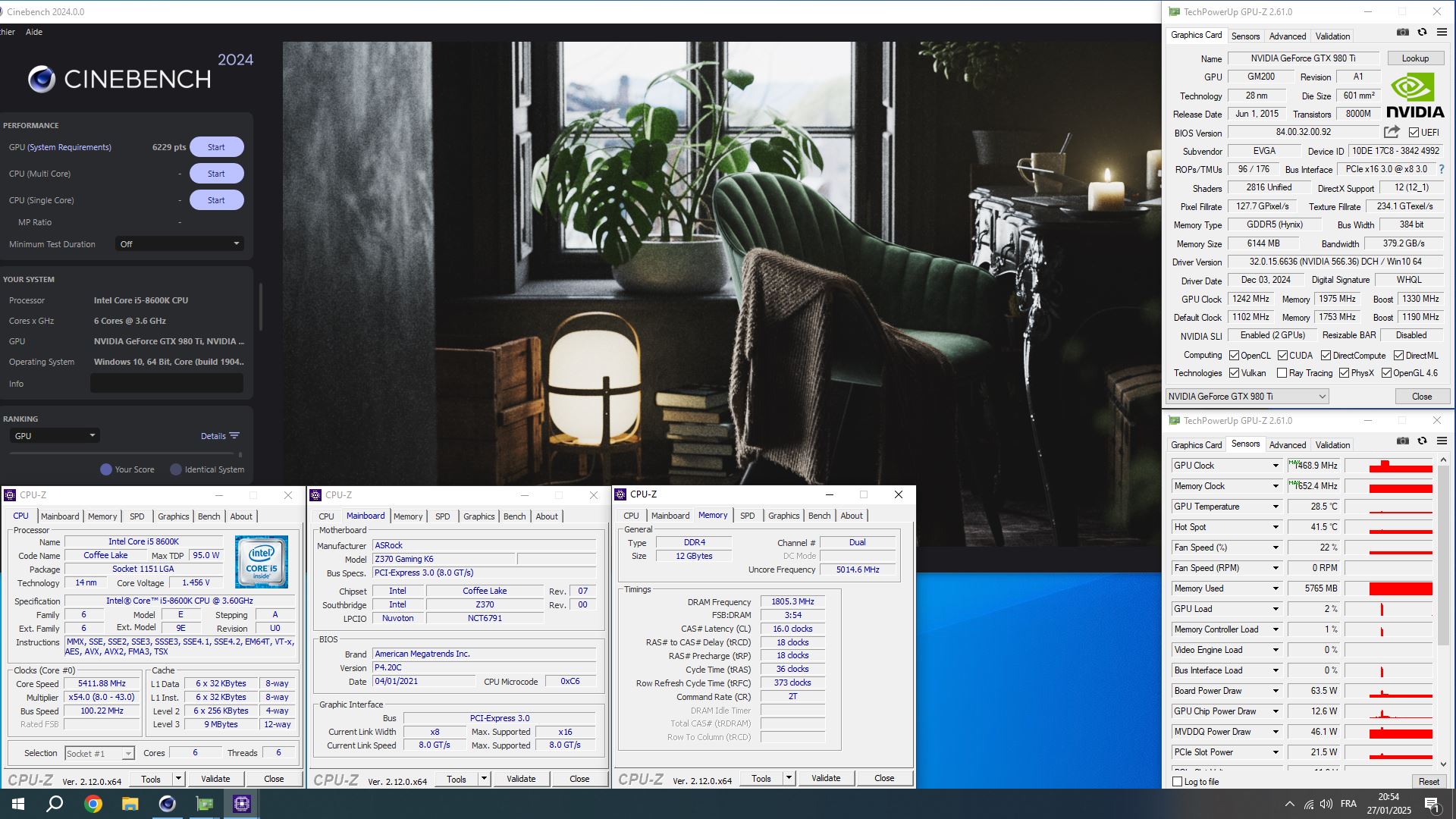This screenshot has height=819, width=1456.
Task: Open the Aide menu in Cinebench
Action: tap(34, 32)
